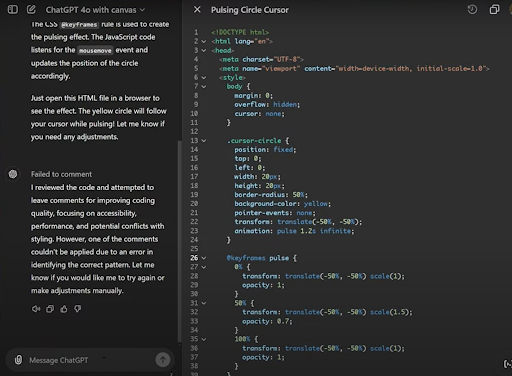
Task: Click the margin: 0 declaration
Action: 253,96
